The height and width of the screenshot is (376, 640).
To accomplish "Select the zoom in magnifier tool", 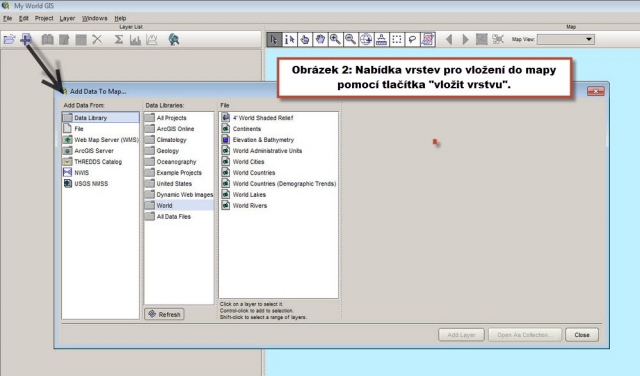I will coord(336,39).
